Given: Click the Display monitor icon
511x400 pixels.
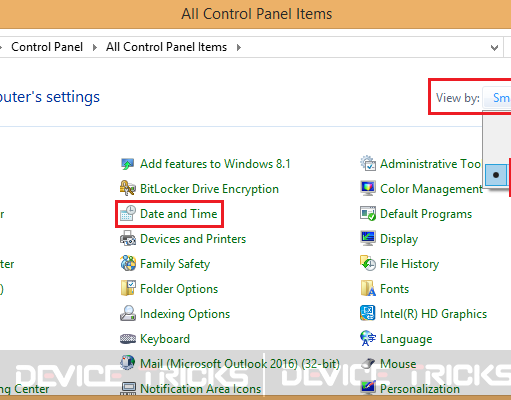Looking at the screenshot, I should (x=368, y=239).
